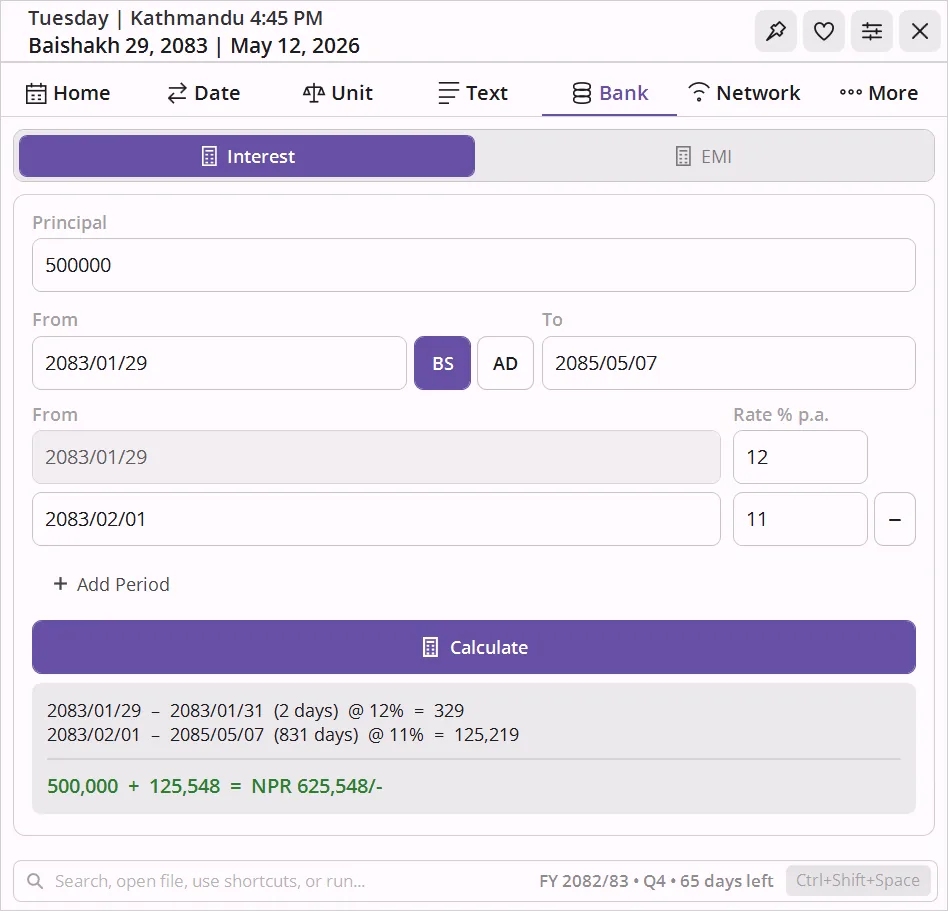
Task: Click the three-dots icon beside More
Action: coord(851,92)
